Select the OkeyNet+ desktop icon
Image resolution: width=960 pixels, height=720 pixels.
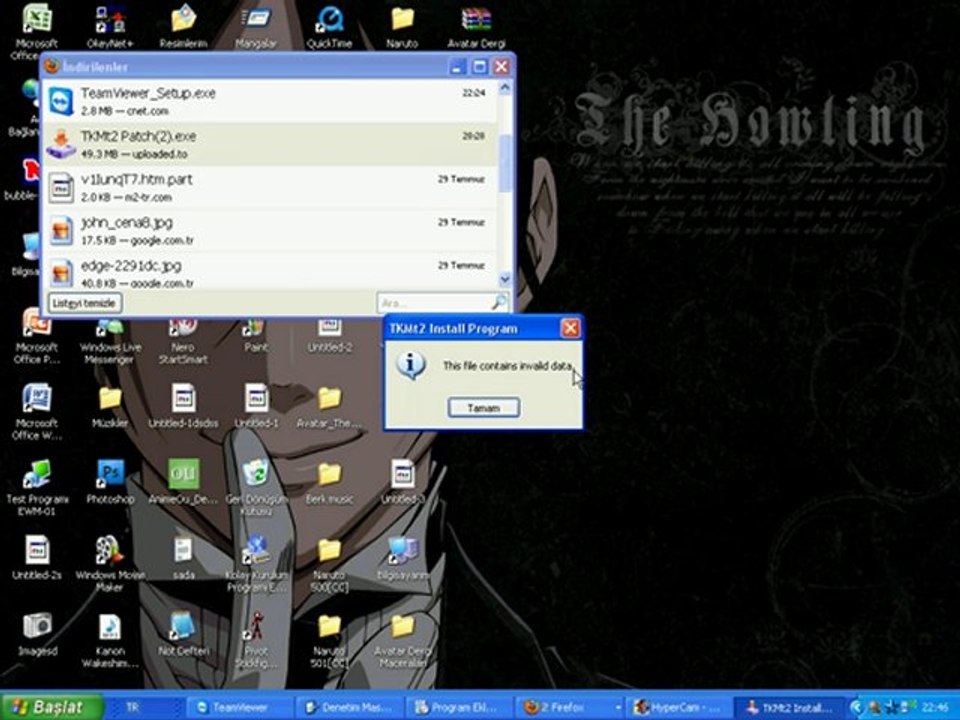110,27
